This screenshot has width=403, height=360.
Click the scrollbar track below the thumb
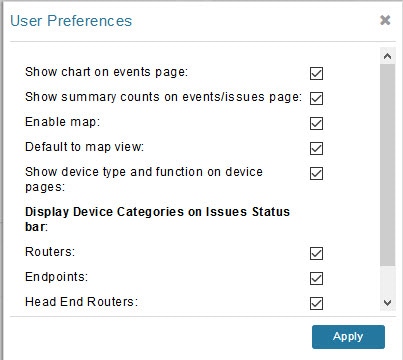pyautogui.click(x=387, y=281)
